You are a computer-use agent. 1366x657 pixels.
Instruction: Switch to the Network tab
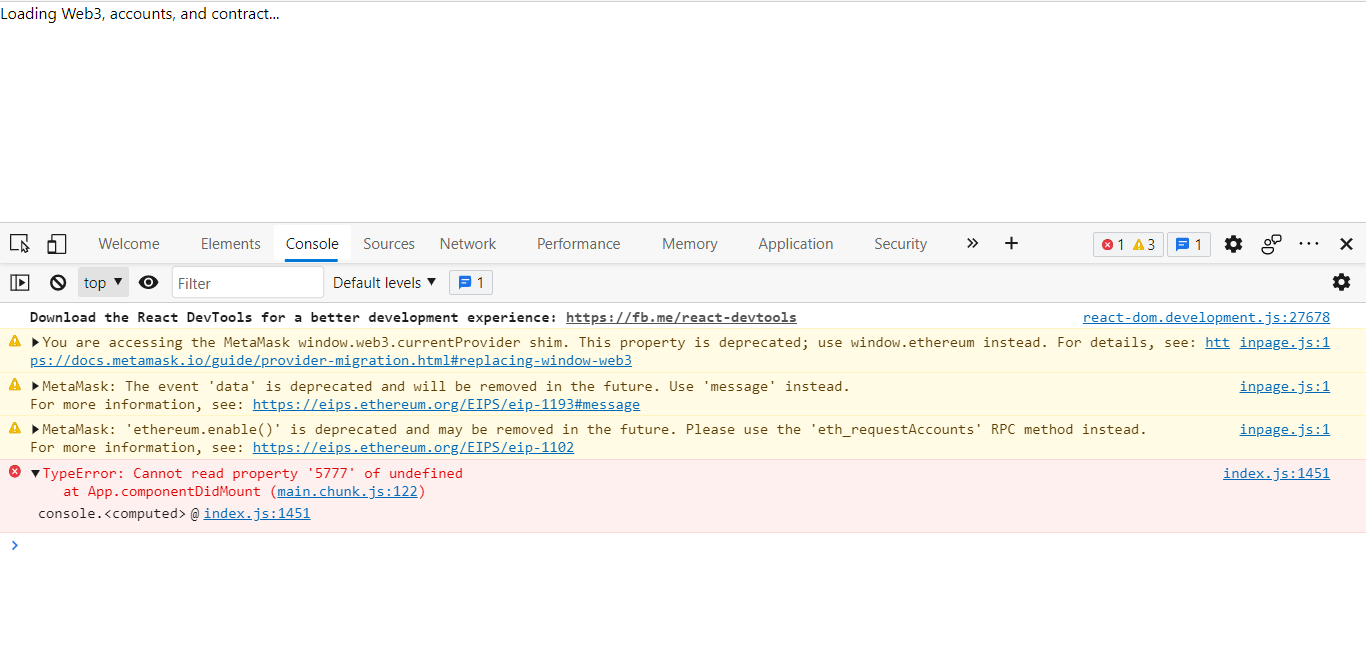pos(467,243)
